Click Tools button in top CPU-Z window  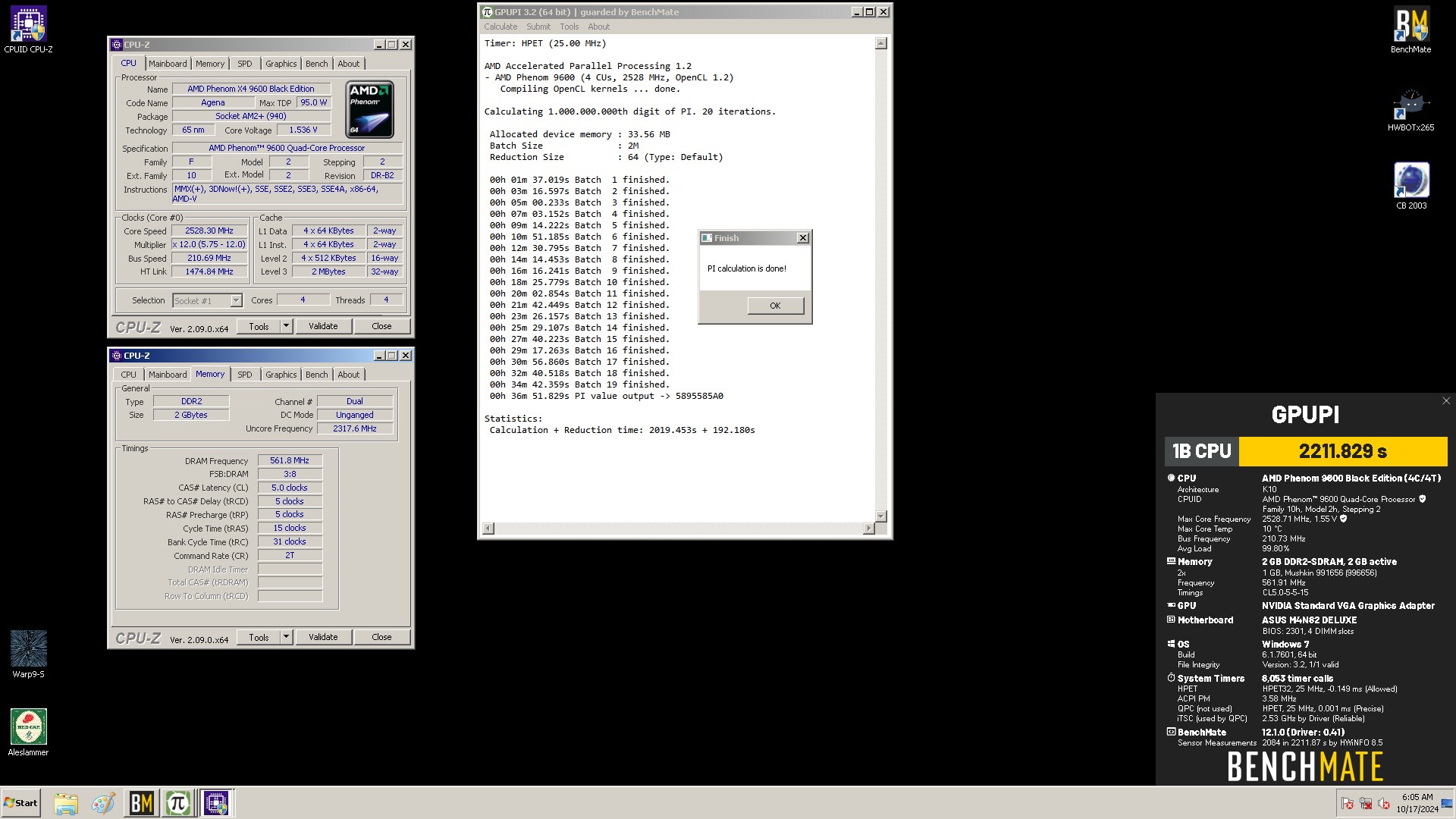coord(259,326)
